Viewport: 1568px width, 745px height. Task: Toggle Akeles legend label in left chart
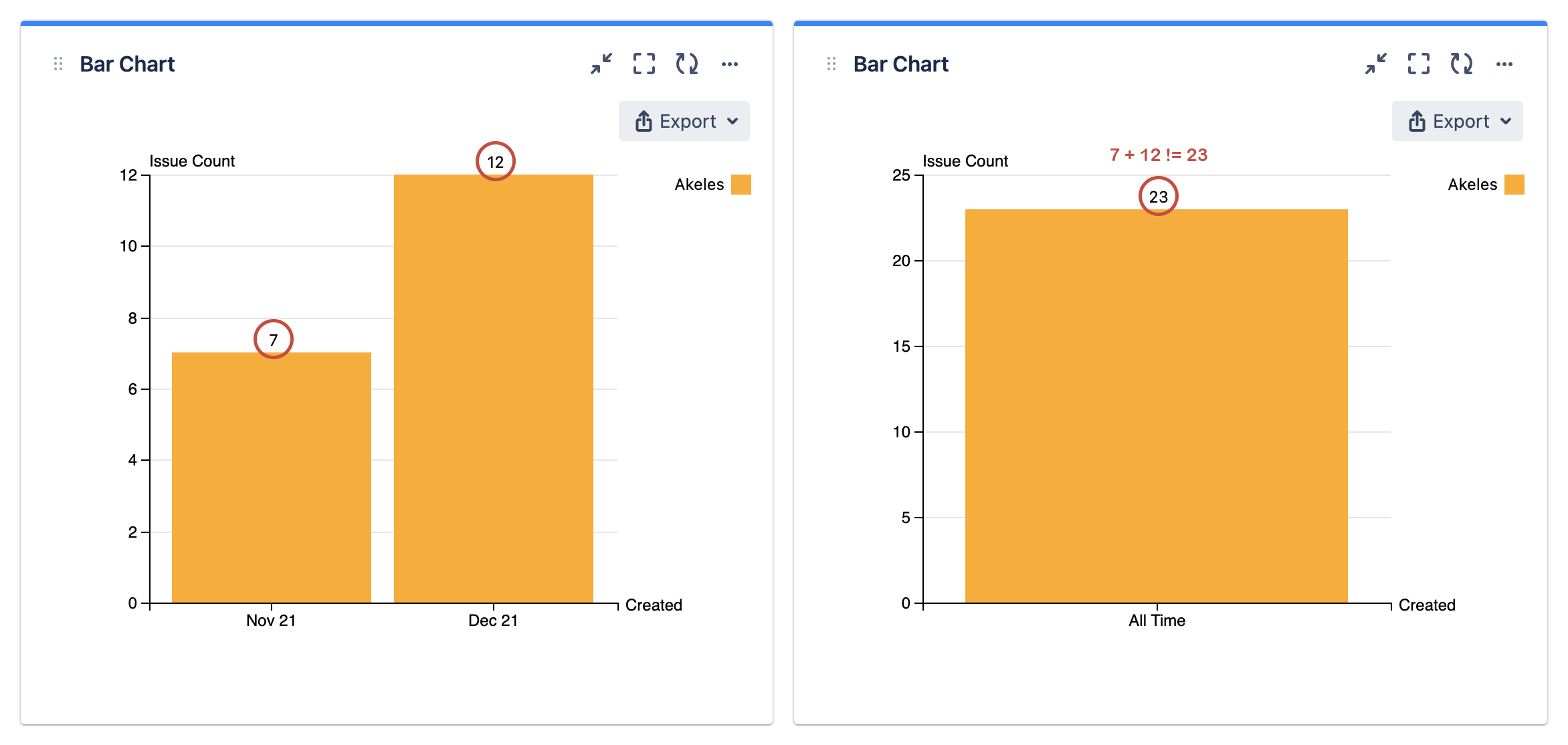(x=699, y=185)
